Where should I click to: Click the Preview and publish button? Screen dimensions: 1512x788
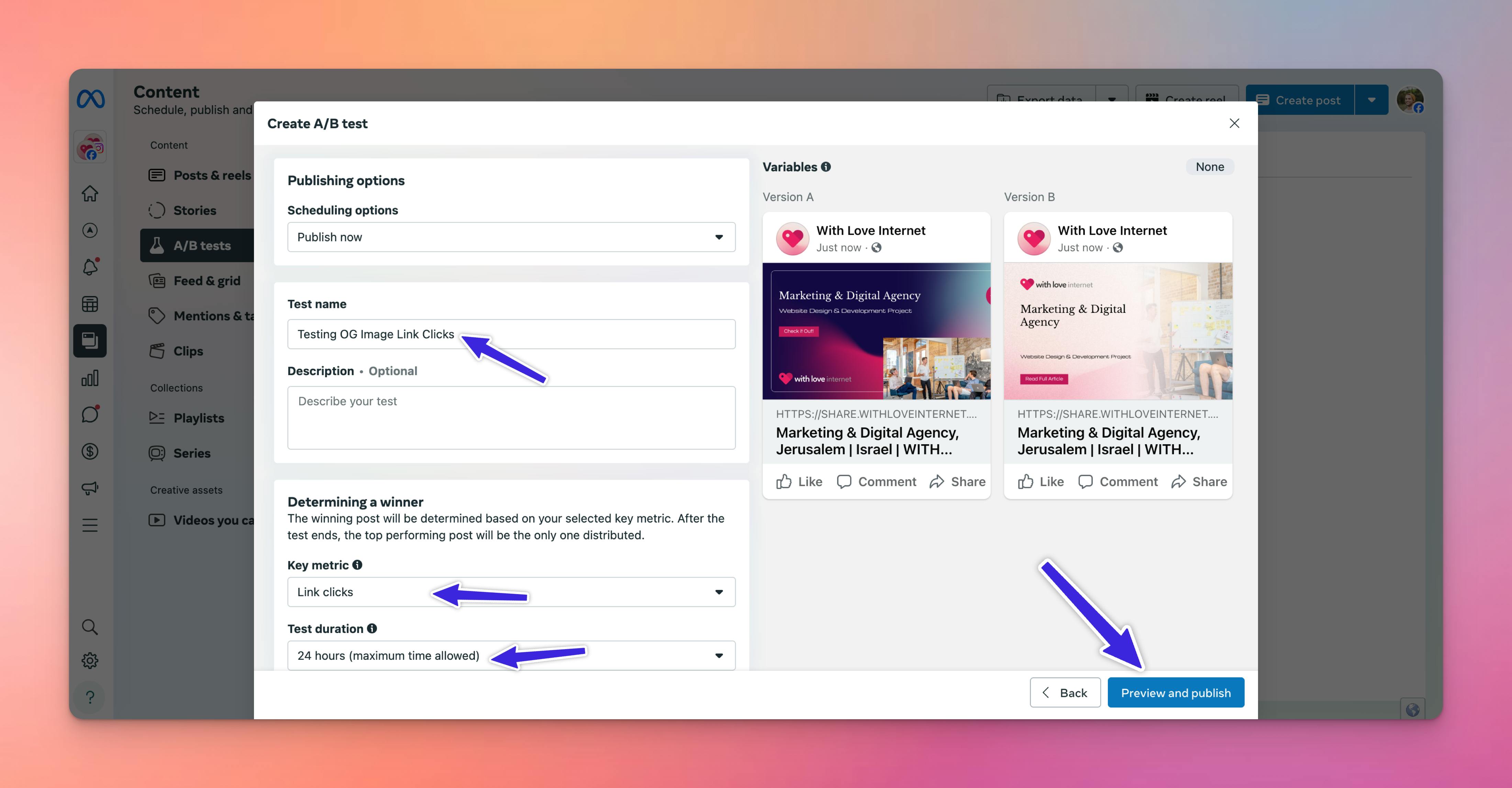[x=1176, y=692]
